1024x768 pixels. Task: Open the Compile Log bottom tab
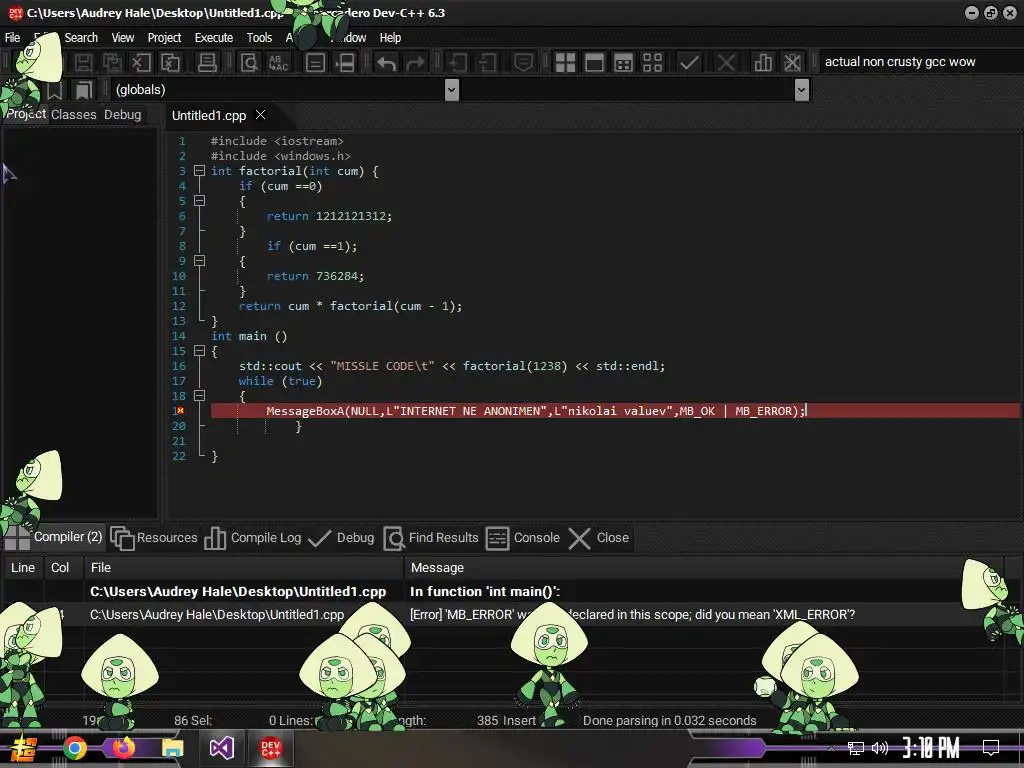tap(253, 538)
